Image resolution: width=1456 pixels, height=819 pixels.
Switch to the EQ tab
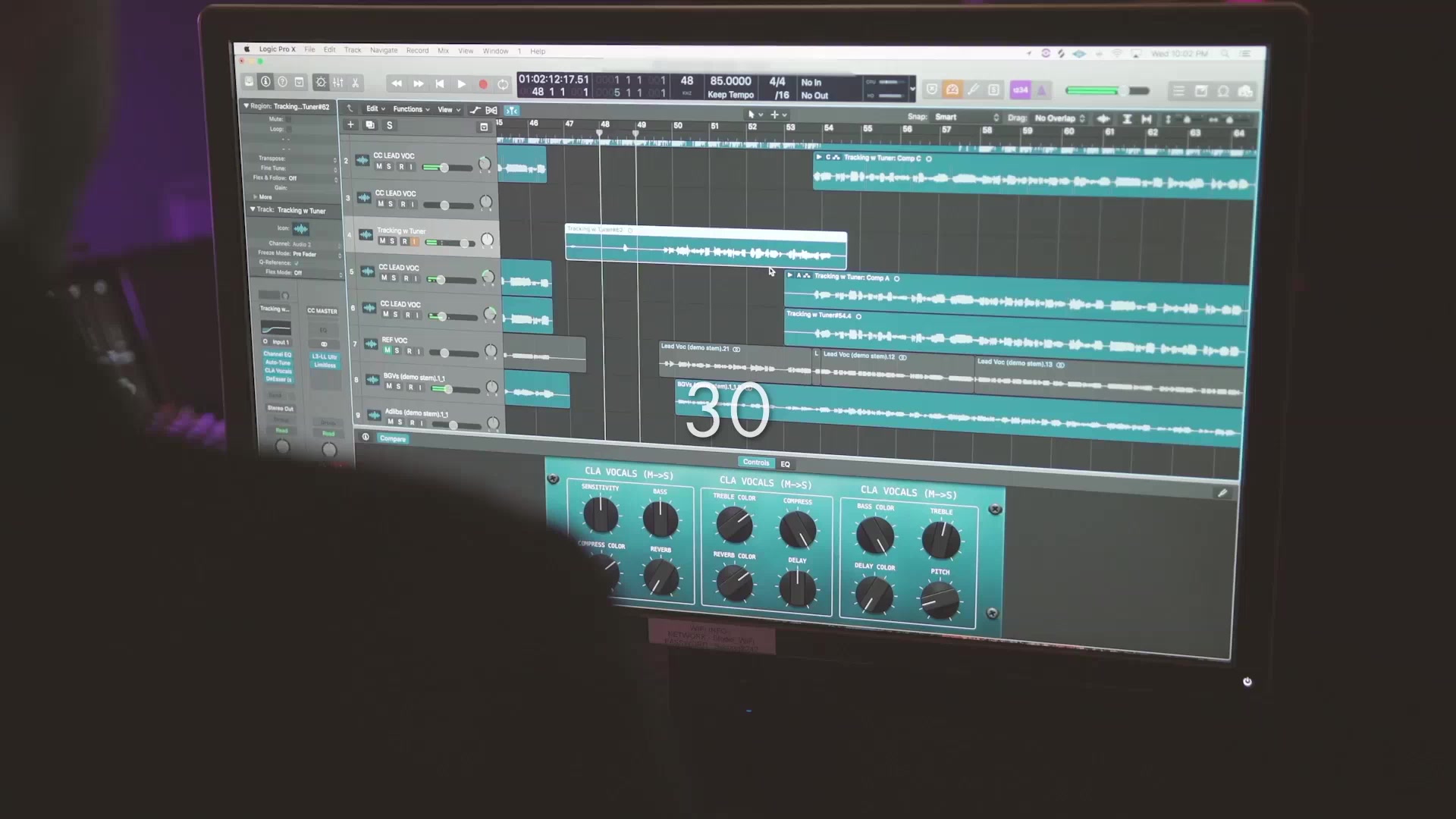(786, 464)
